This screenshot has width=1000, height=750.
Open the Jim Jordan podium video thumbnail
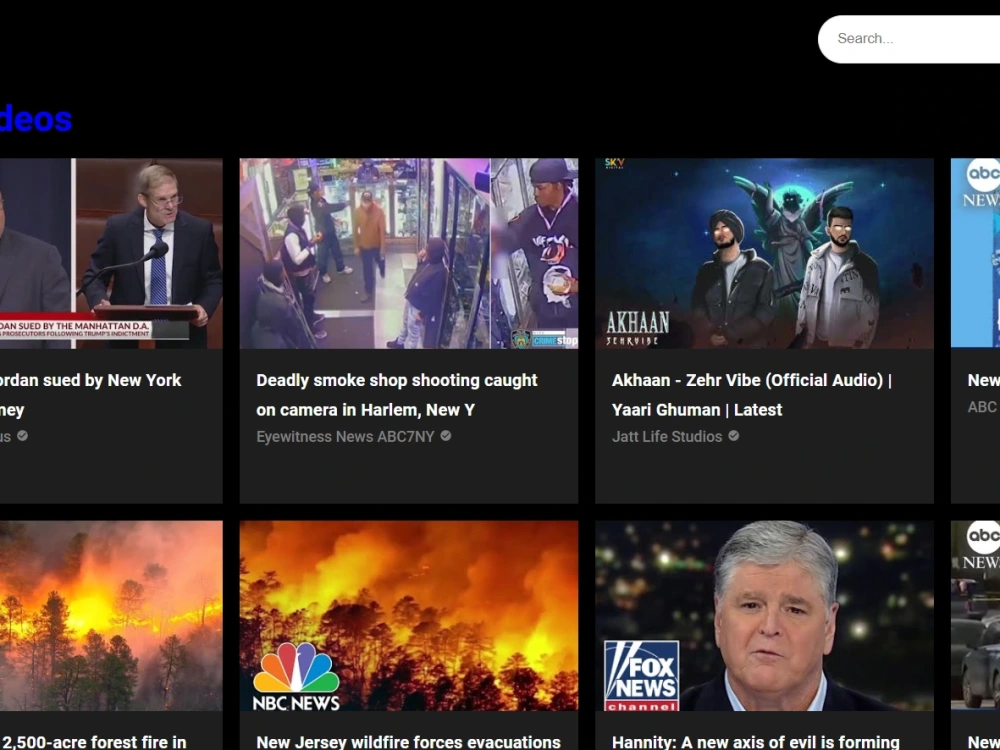[x=111, y=253]
